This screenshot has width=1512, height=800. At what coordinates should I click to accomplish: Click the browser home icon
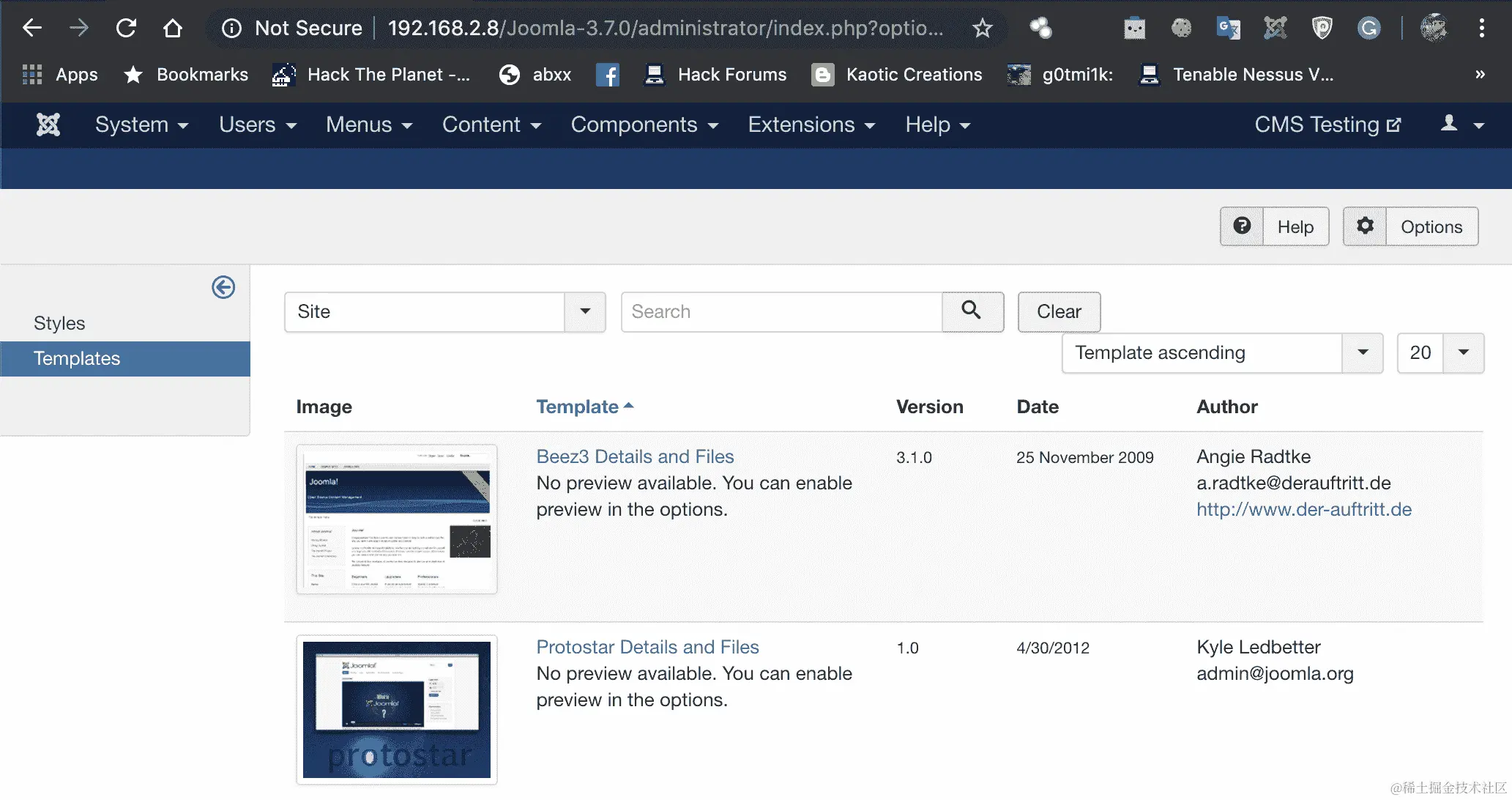pyautogui.click(x=173, y=29)
